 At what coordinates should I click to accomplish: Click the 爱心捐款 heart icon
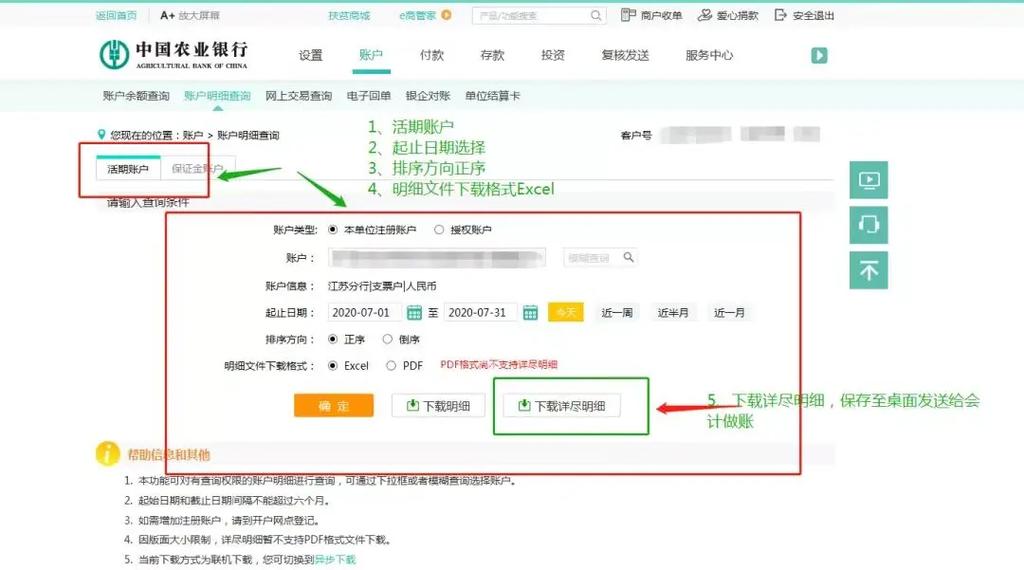coord(705,14)
